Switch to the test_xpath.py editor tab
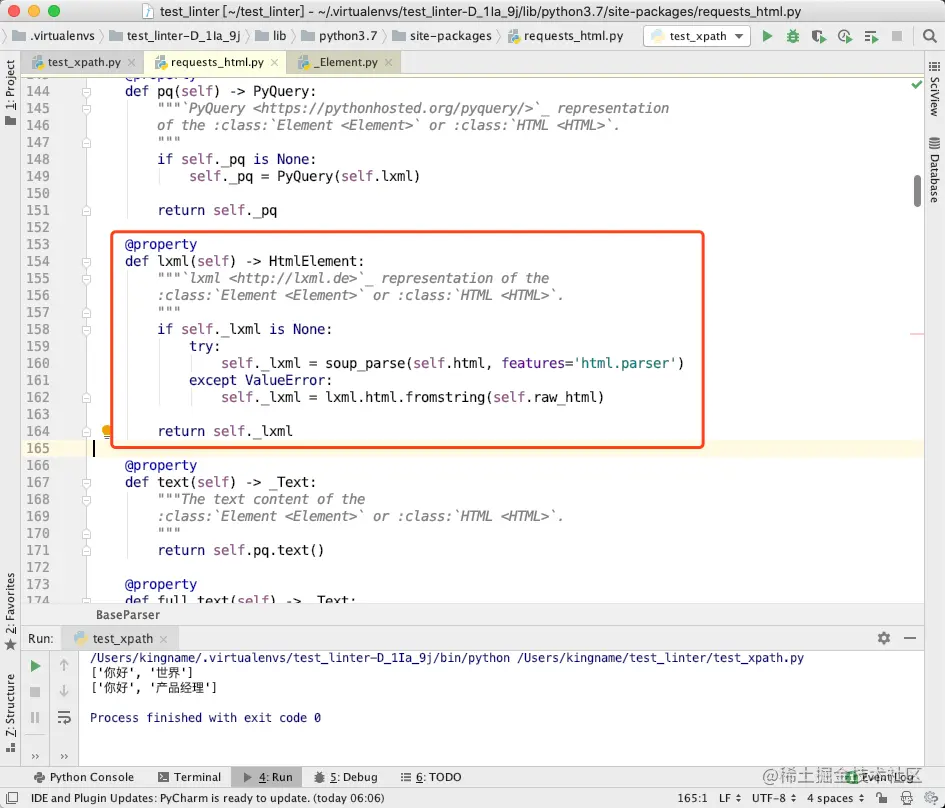 tap(84, 62)
